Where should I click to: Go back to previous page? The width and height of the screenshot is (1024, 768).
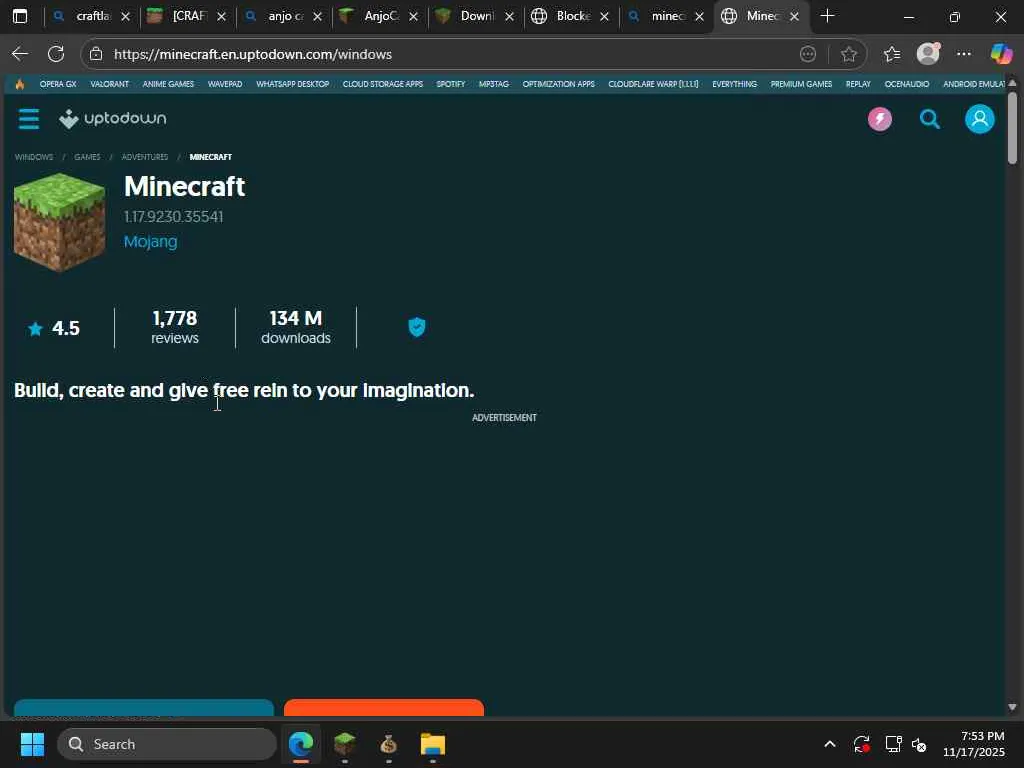click(20, 54)
